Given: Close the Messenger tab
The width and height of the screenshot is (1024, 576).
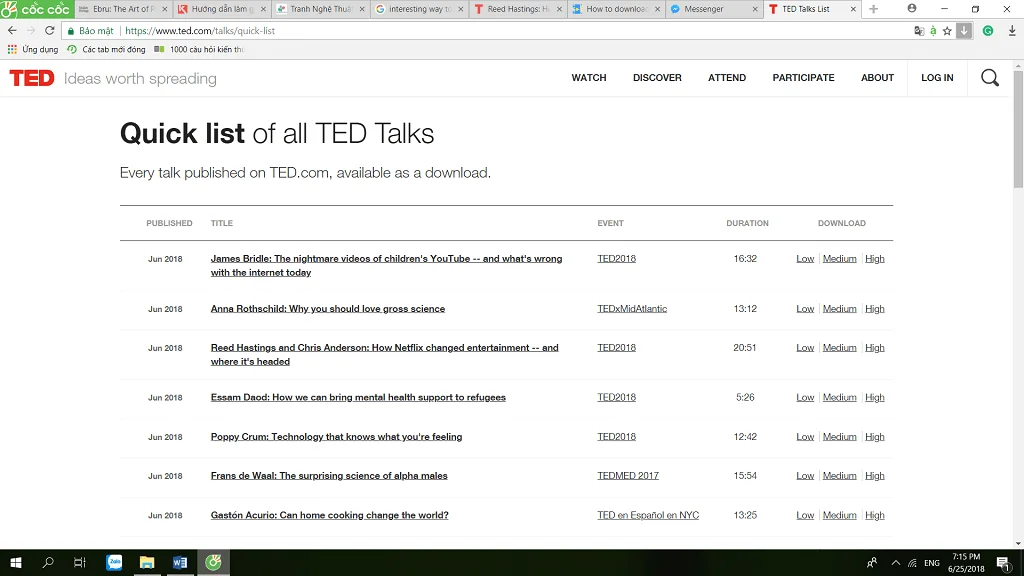Looking at the screenshot, I should (x=755, y=9).
